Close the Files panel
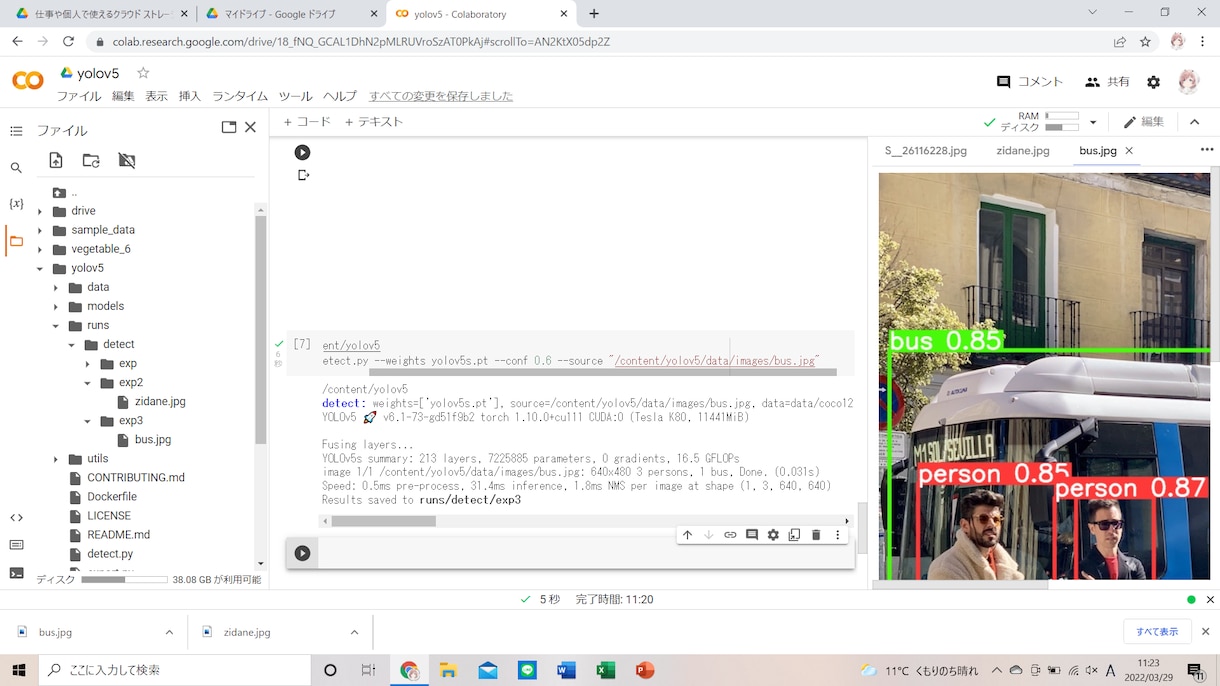Image resolution: width=1220 pixels, height=686 pixels. tap(251, 127)
